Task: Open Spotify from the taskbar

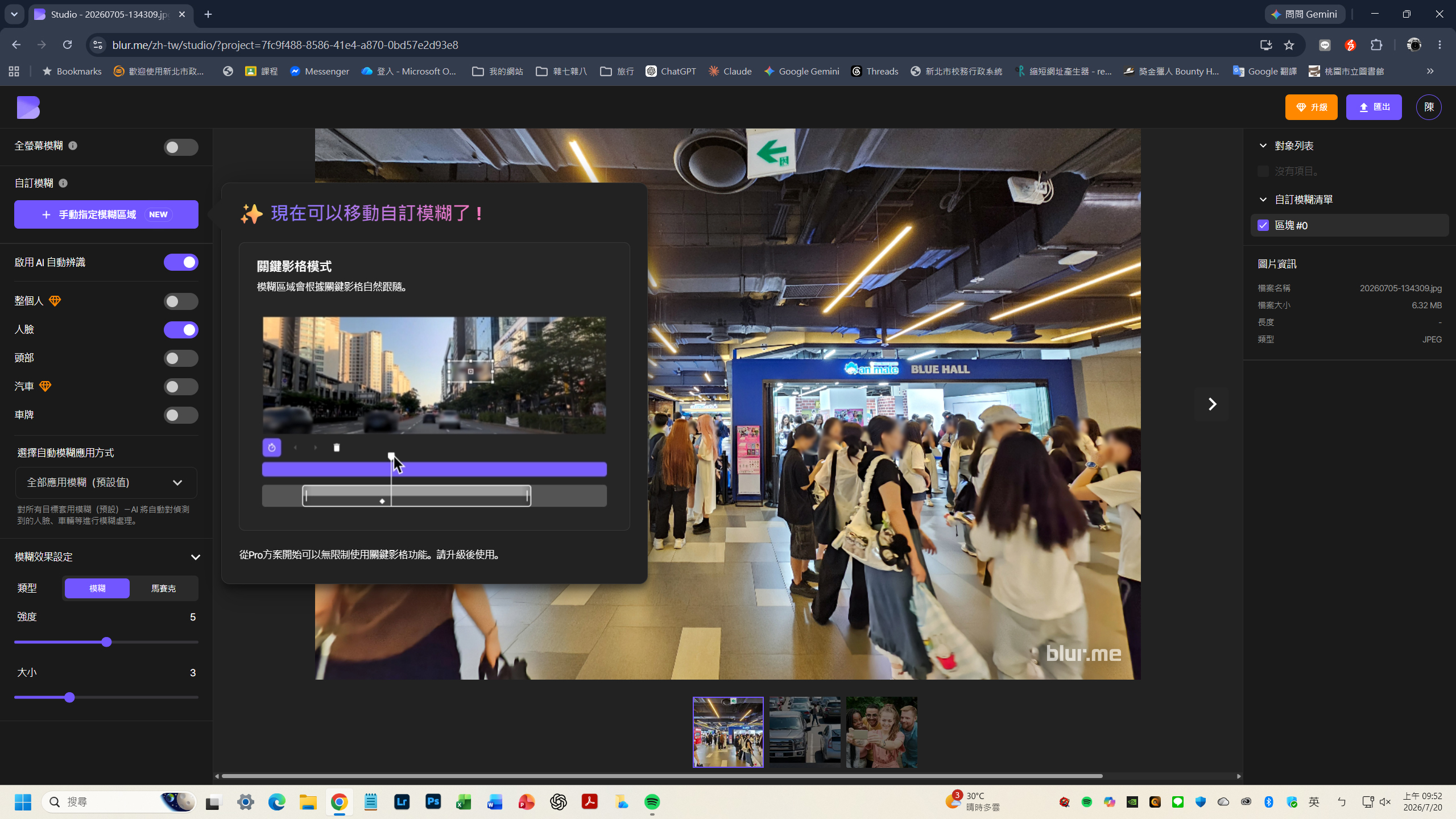Action: (x=652, y=802)
